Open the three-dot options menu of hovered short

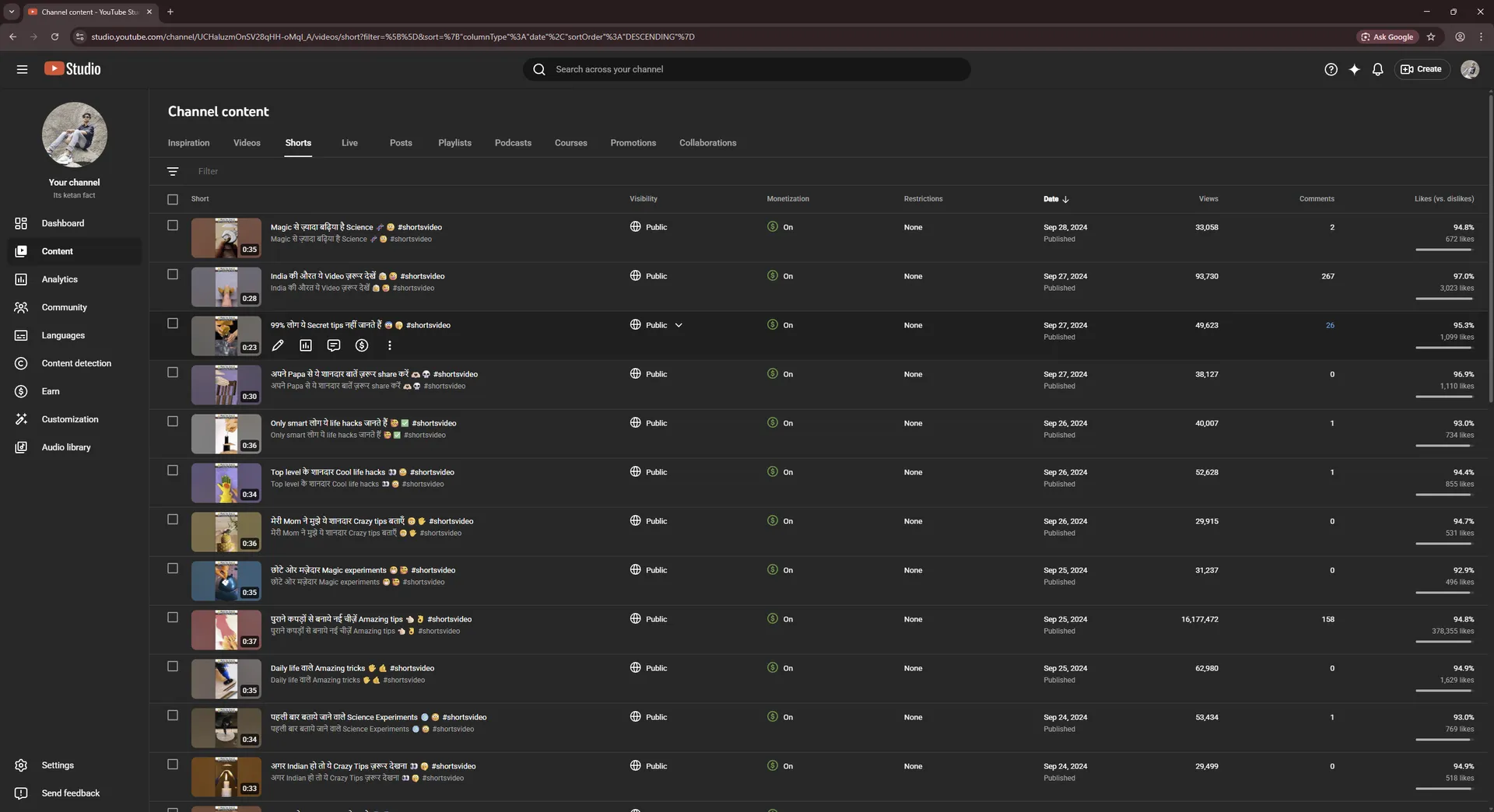tap(390, 345)
